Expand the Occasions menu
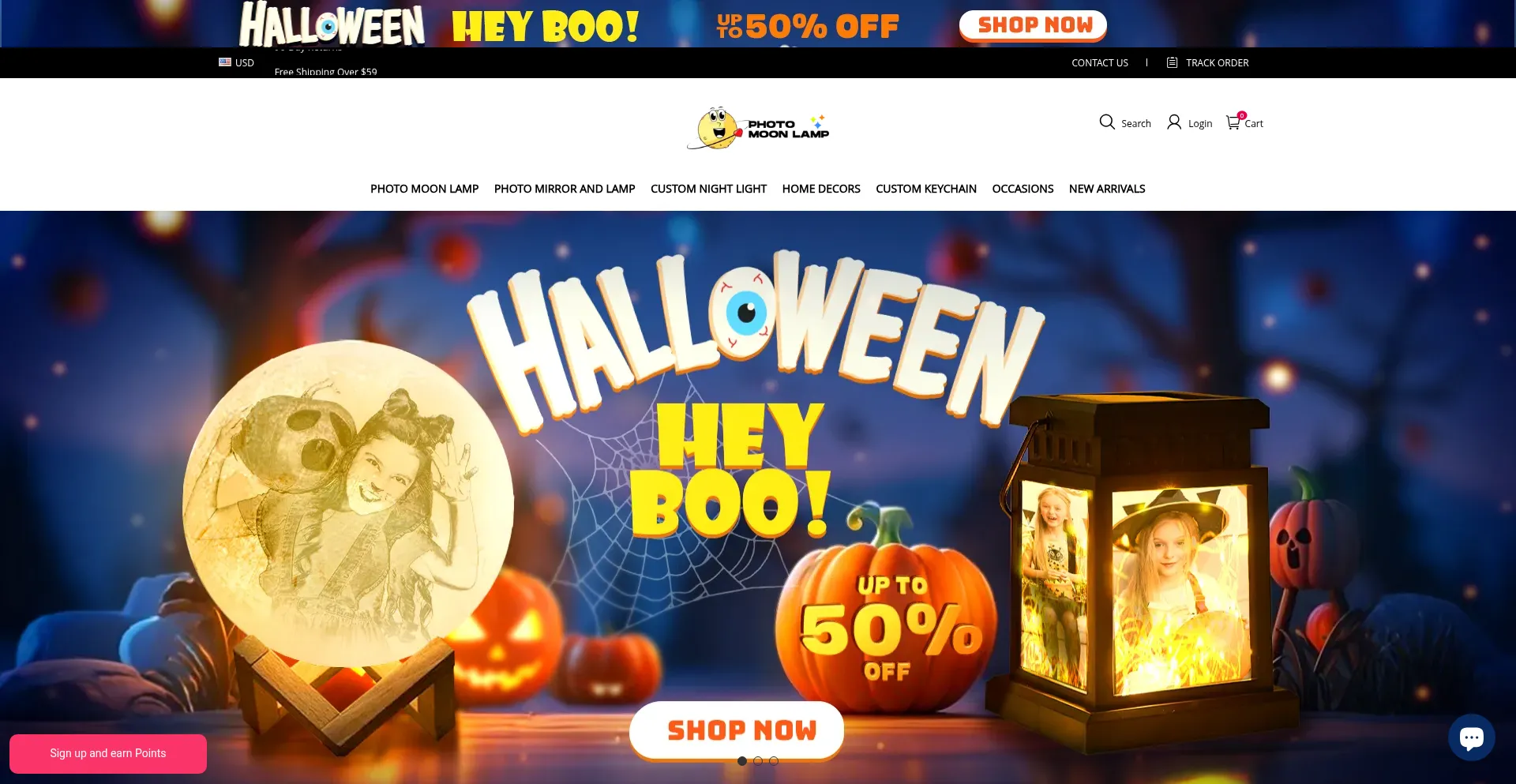This screenshot has height=784, width=1516. 1023,189
